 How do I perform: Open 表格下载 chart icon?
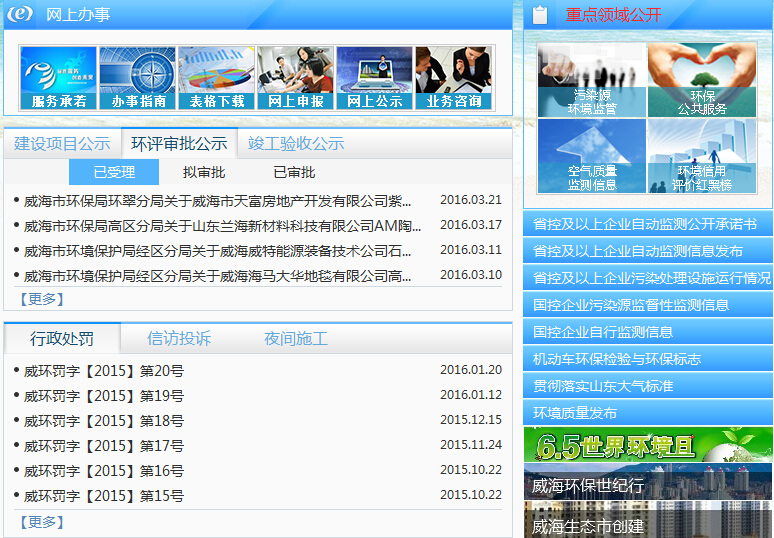(217, 78)
